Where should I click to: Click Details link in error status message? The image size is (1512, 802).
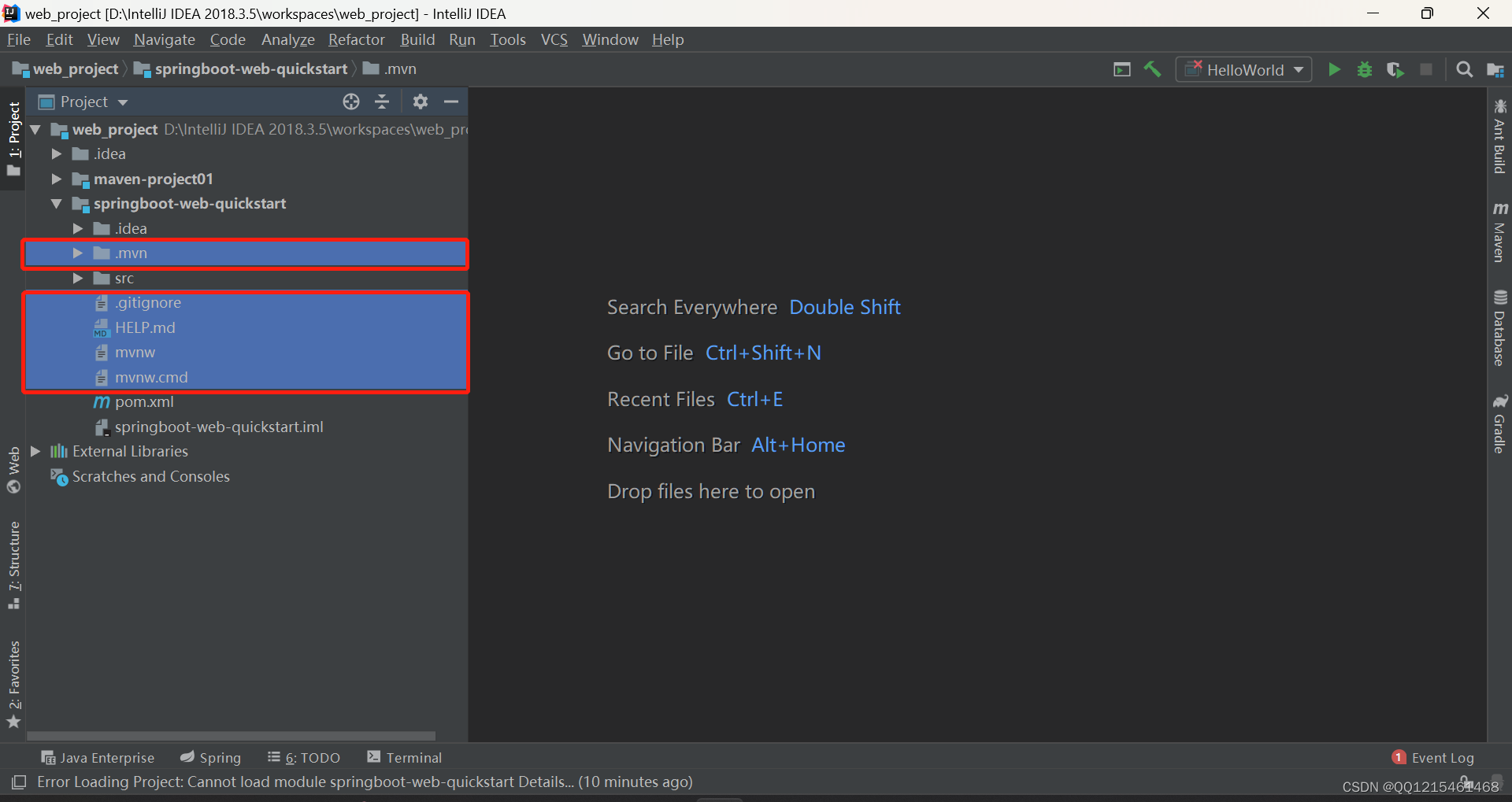click(545, 782)
